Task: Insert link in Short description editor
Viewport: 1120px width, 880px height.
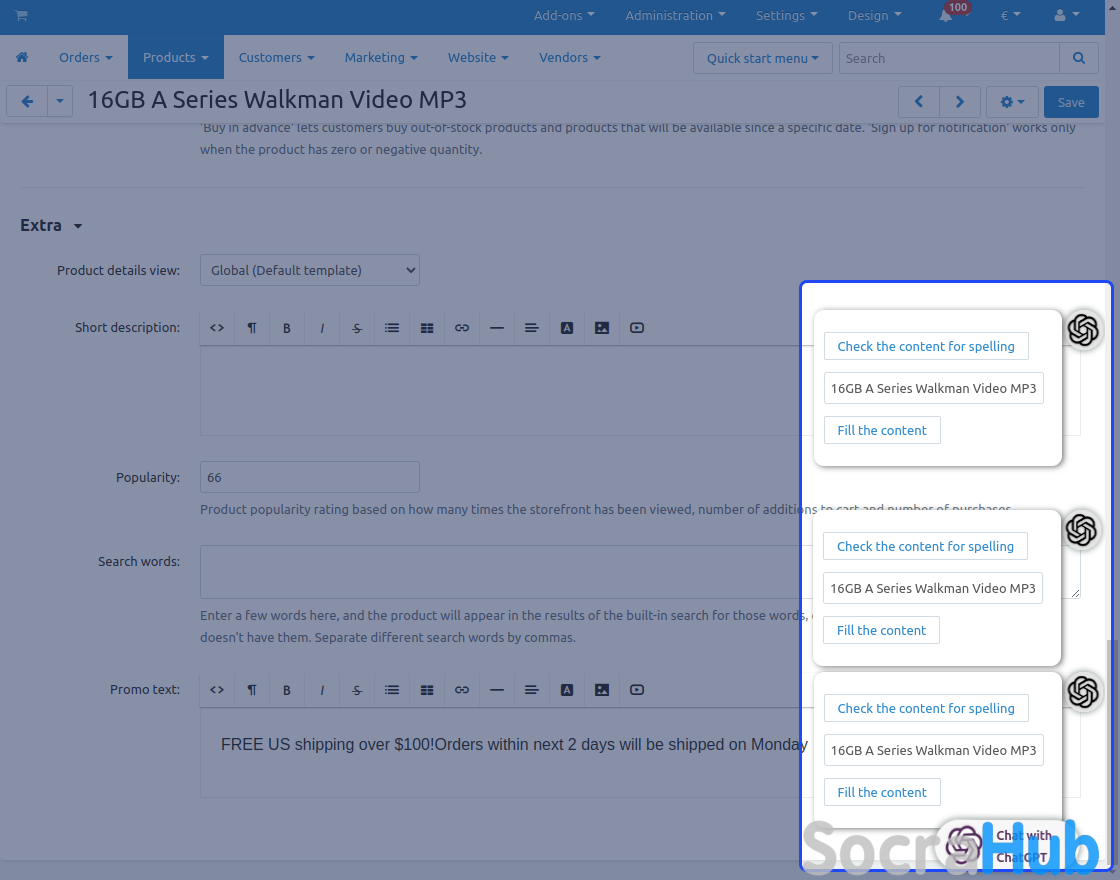Action: (x=462, y=328)
